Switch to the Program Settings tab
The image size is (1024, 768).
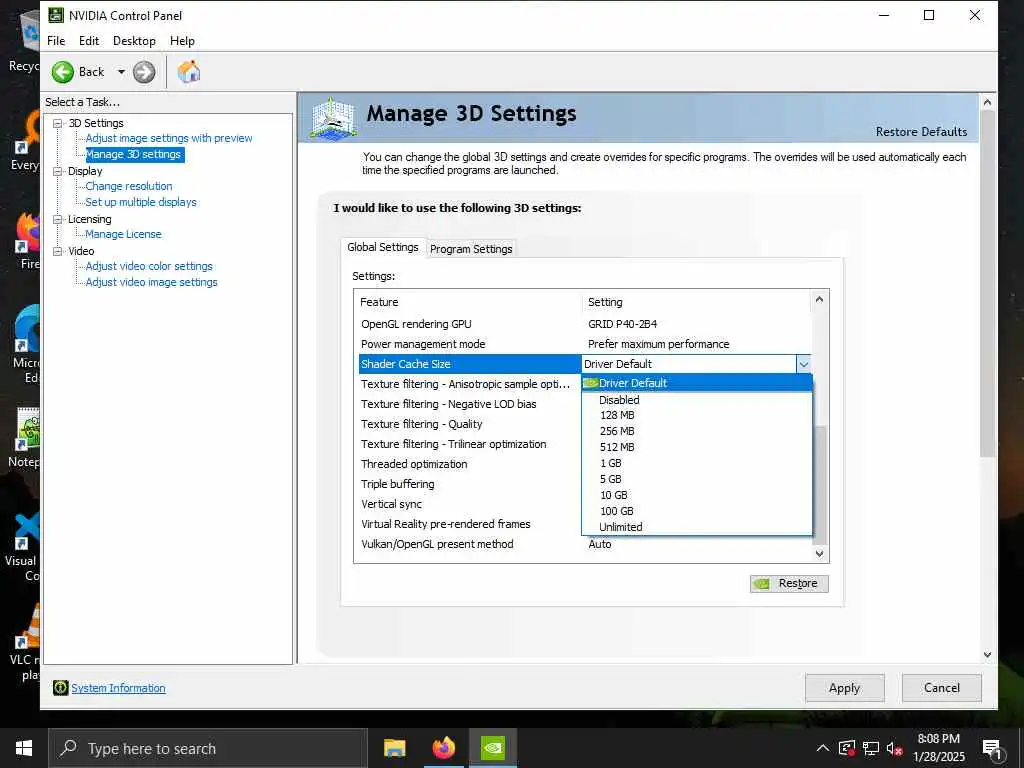click(x=471, y=249)
